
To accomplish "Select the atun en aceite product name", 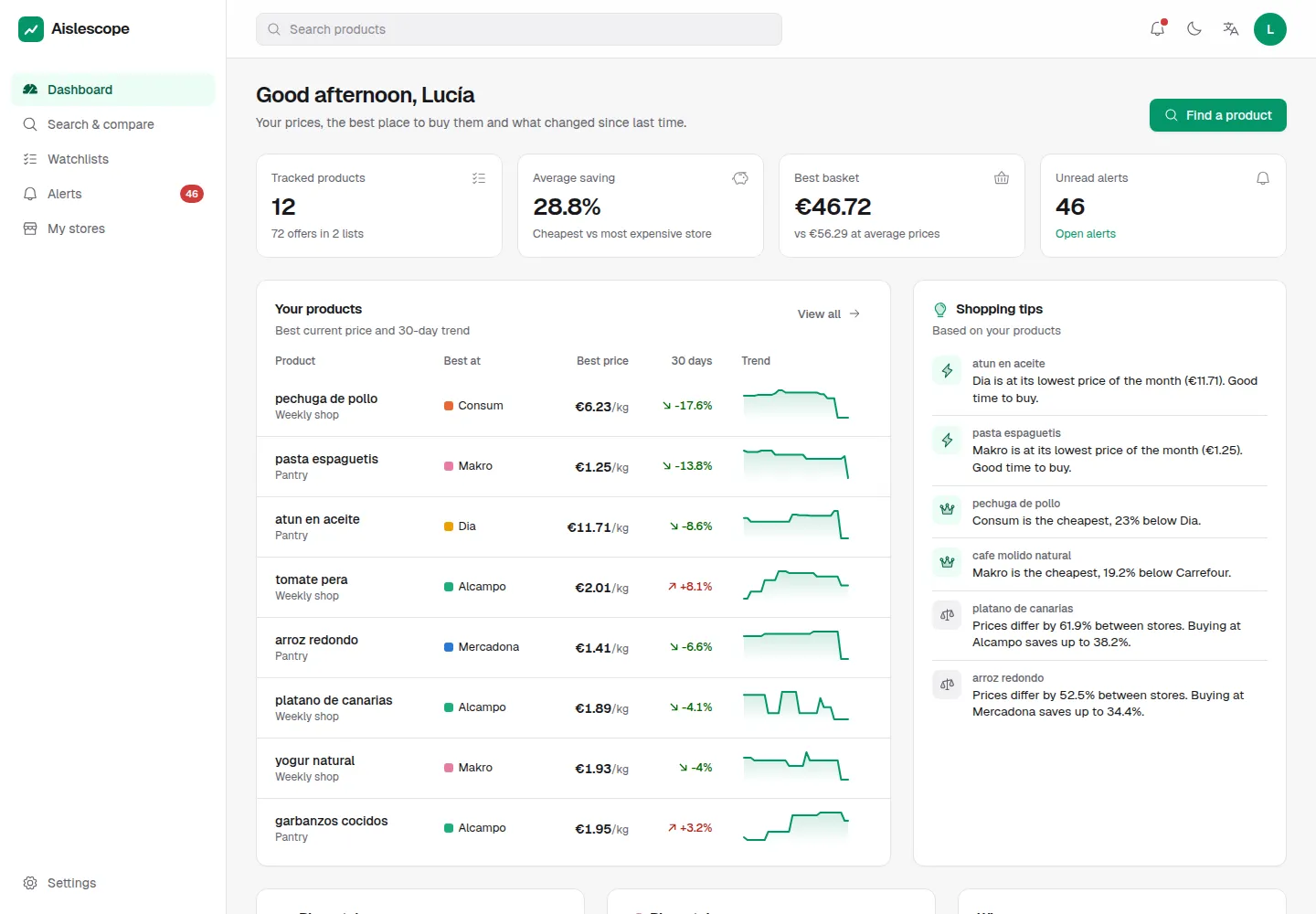I will [x=317, y=519].
